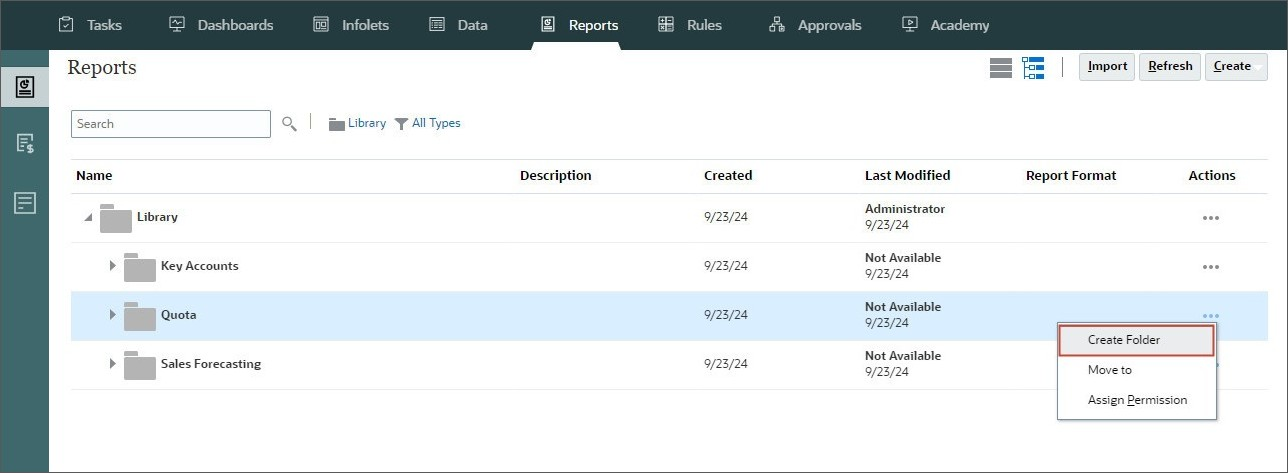Image resolution: width=1288 pixels, height=473 pixels.
Task: Select the Quota folder name
Action: [178, 315]
